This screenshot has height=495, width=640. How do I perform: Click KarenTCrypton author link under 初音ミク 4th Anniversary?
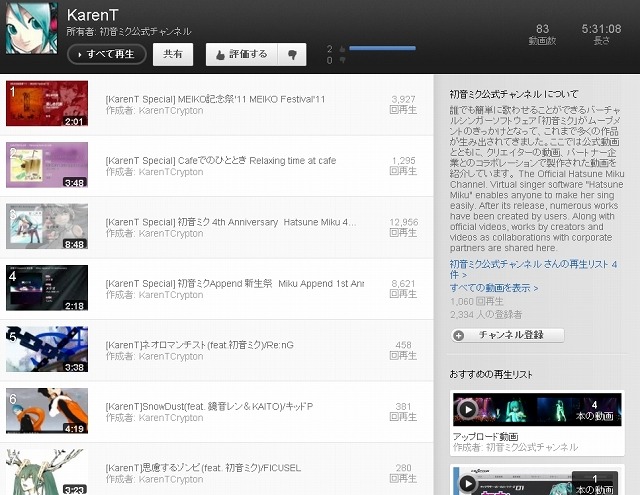point(171,233)
